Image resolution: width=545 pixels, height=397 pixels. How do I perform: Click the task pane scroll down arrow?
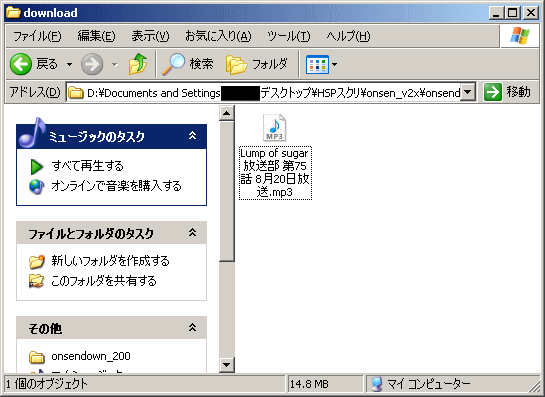pos(227,365)
